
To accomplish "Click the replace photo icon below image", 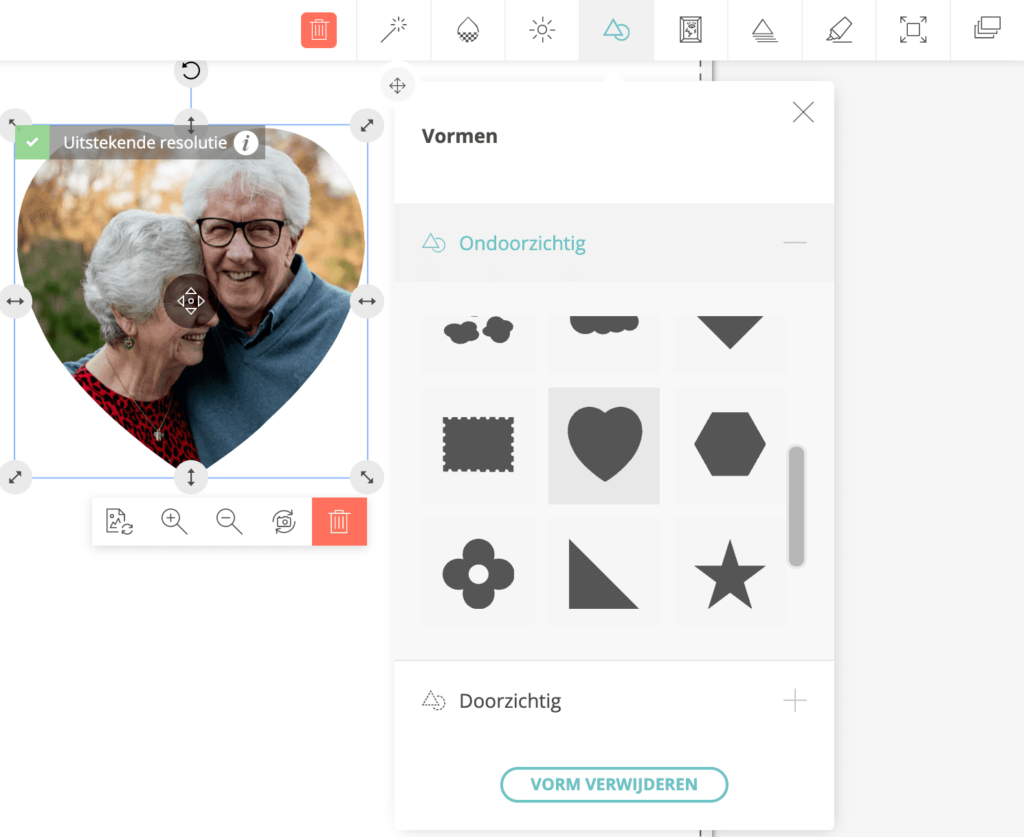I will pyautogui.click(x=120, y=521).
